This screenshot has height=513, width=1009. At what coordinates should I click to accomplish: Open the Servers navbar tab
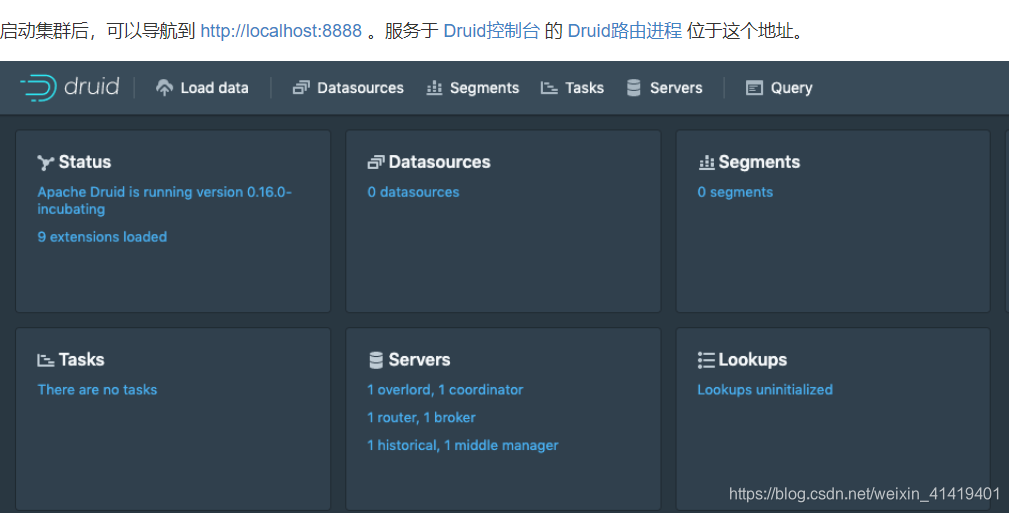tap(665, 88)
